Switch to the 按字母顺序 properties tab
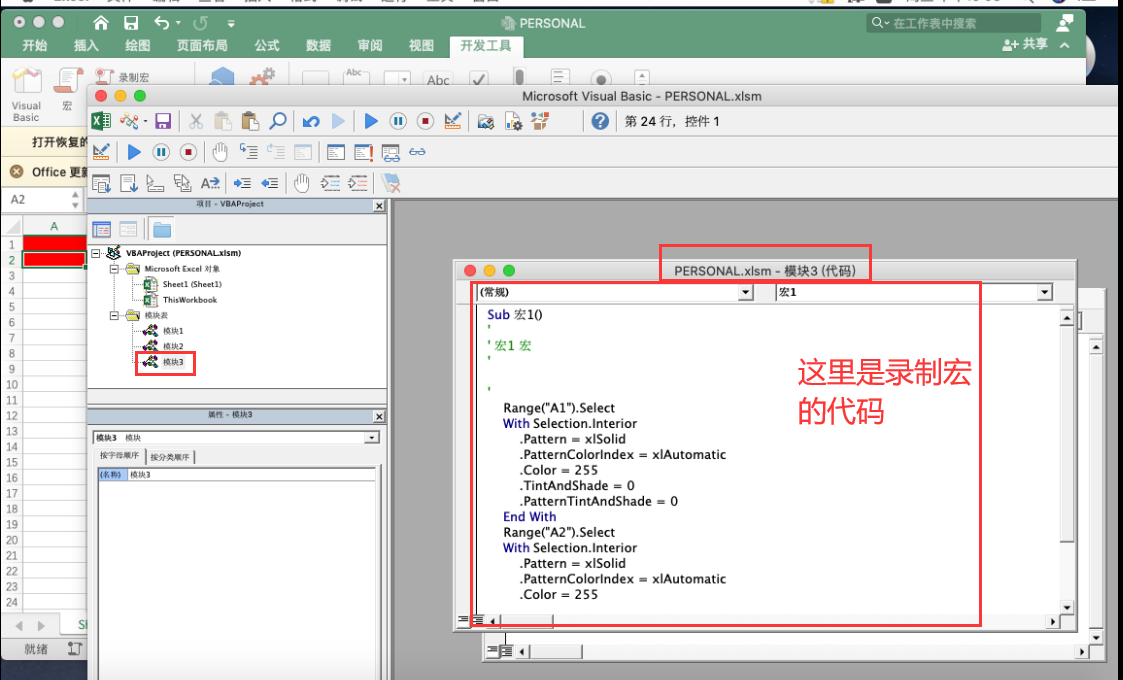 (x=120, y=456)
